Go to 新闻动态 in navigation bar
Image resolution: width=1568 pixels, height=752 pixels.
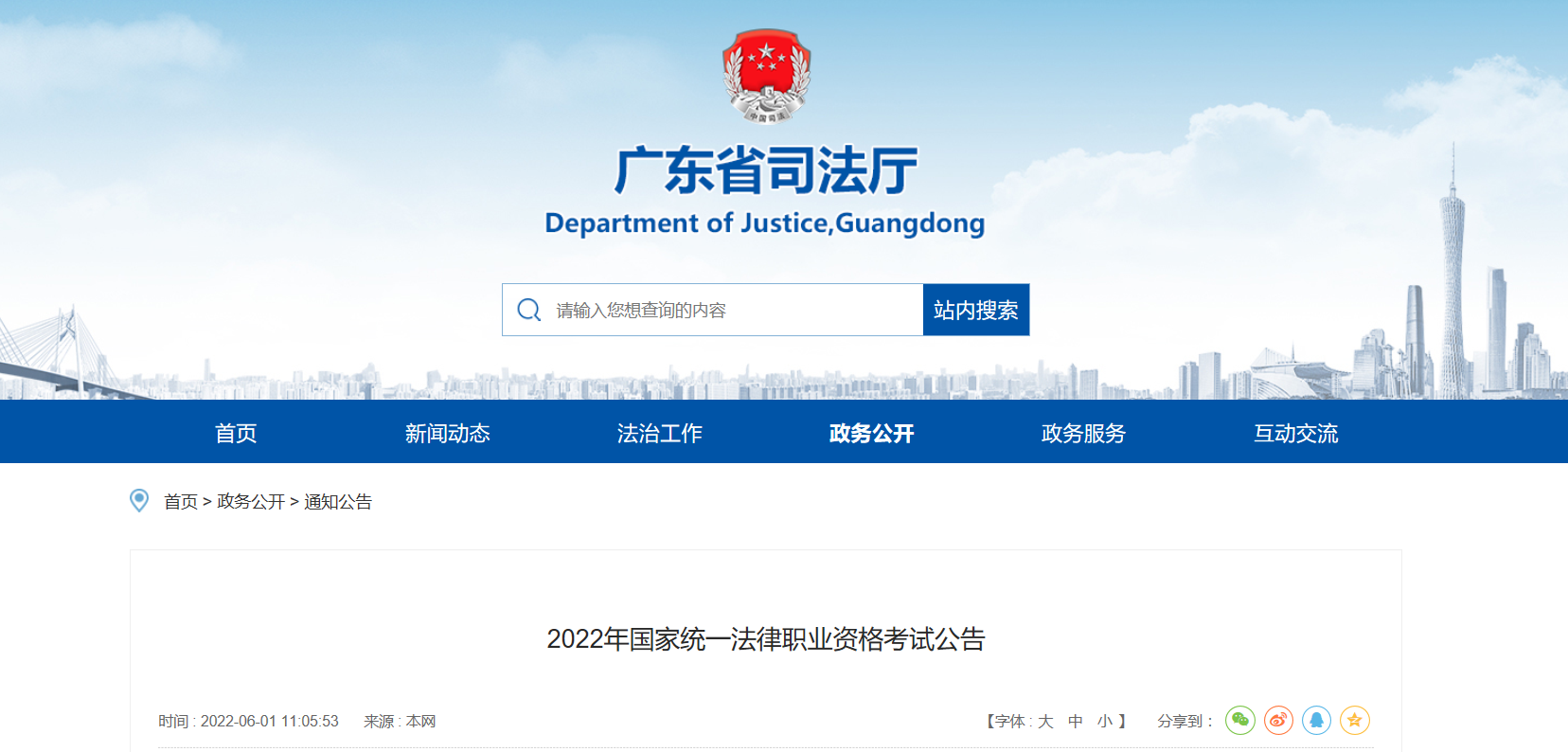click(x=448, y=433)
